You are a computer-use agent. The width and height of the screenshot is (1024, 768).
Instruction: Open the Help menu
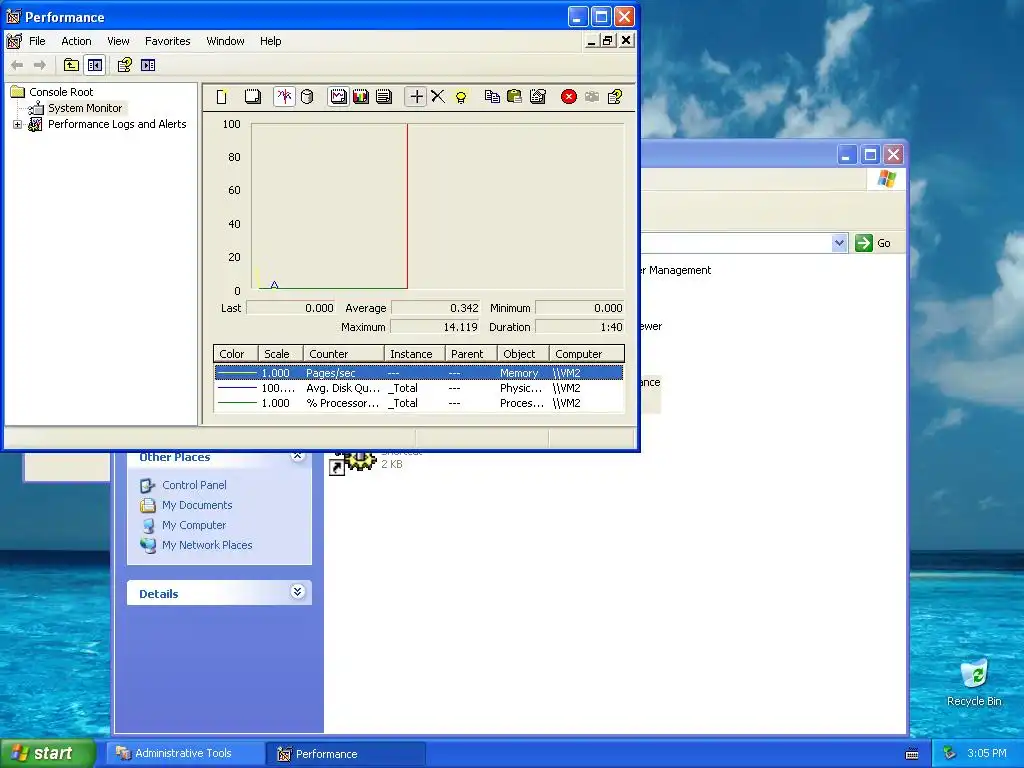(x=270, y=41)
